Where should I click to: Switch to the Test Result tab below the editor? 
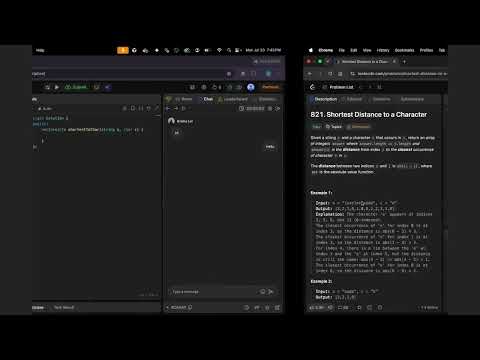(x=64, y=307)
